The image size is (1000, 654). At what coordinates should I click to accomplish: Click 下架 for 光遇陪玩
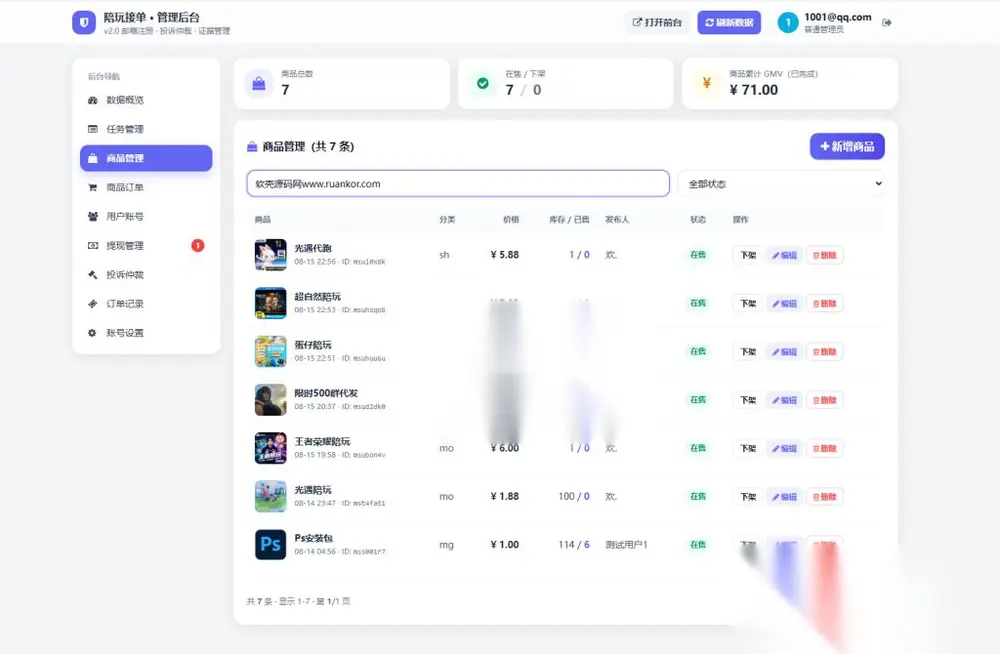pos(748,497)
